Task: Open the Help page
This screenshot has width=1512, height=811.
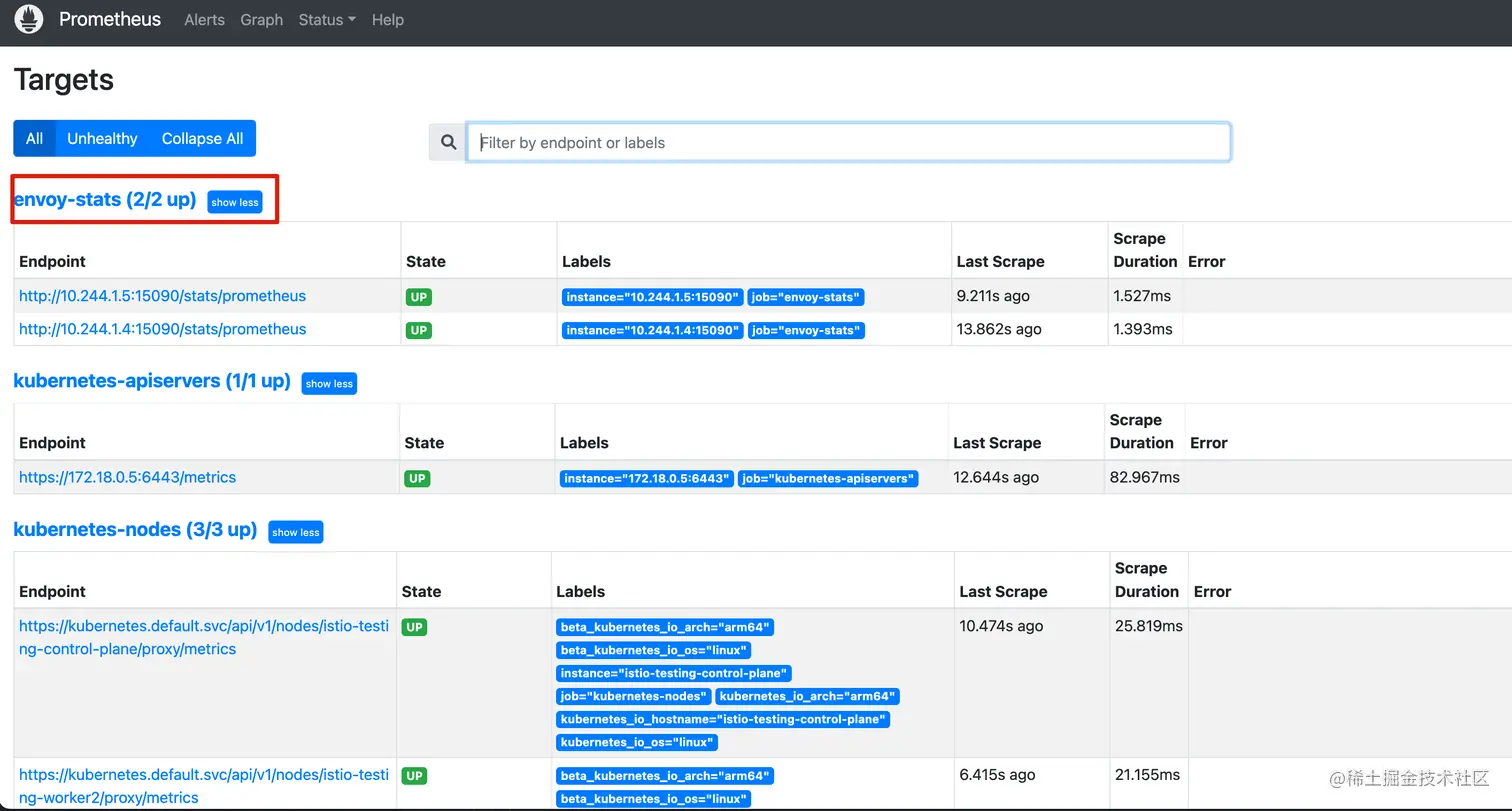Action: 388,20
